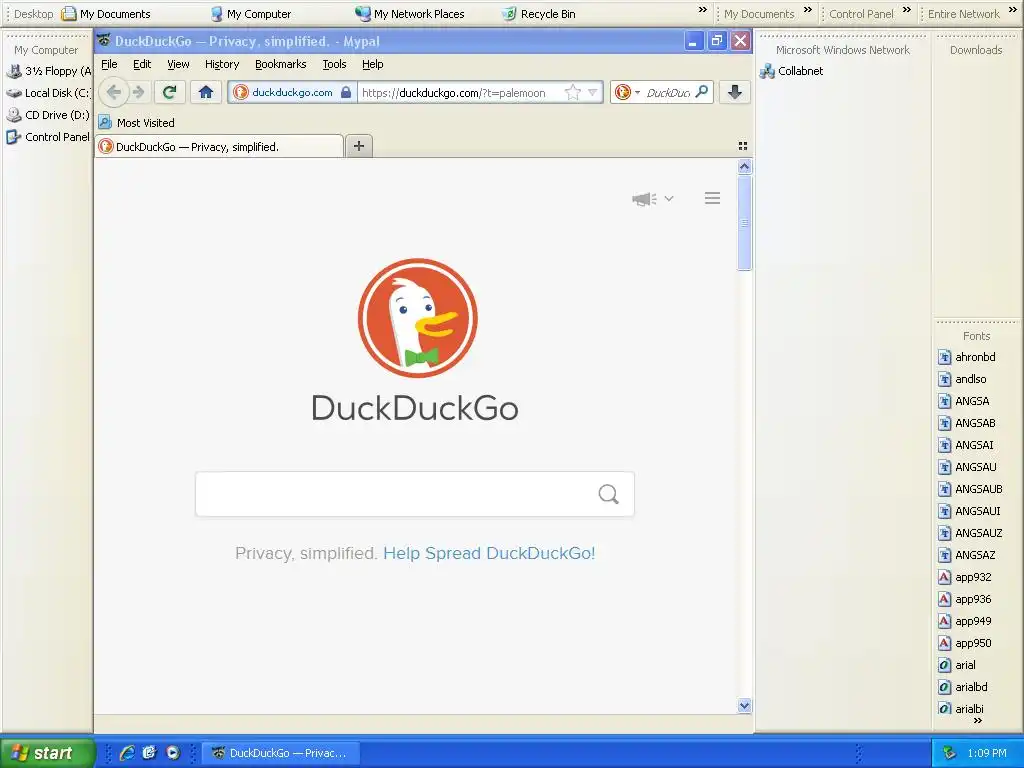Launch the media player Quick Launch icon
1024x768 pixels.
[172, 753]
